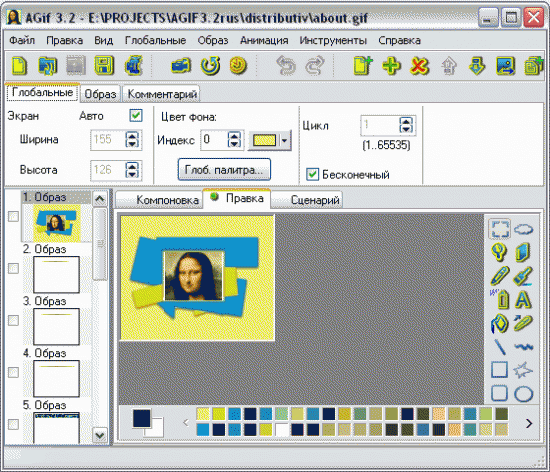This screenshot has width=550, height=472.
Task: Click the Ширина spinner arrows
Action: click(132, 140)
